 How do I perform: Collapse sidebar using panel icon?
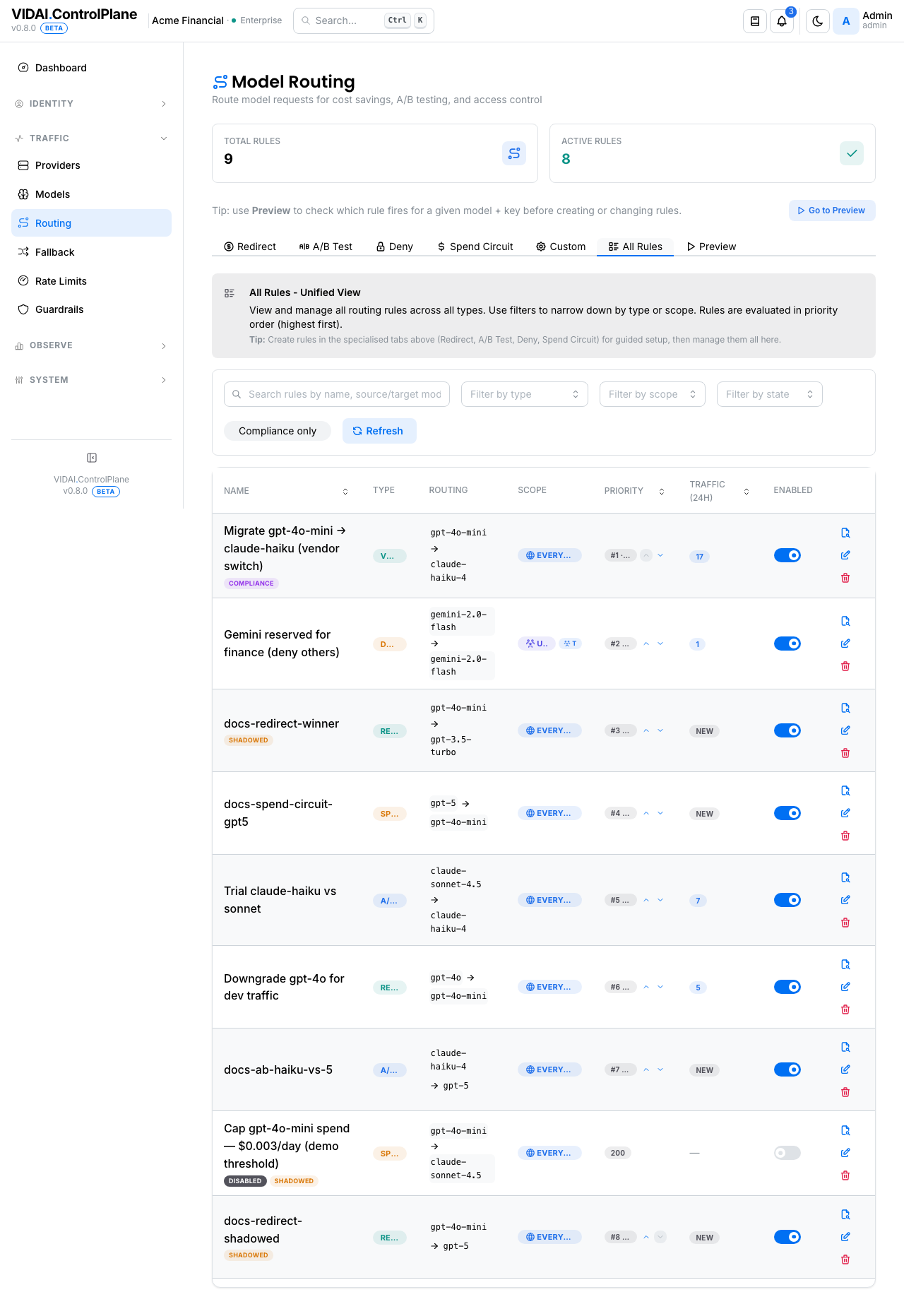pyautogui.click(x=92, y=458)
